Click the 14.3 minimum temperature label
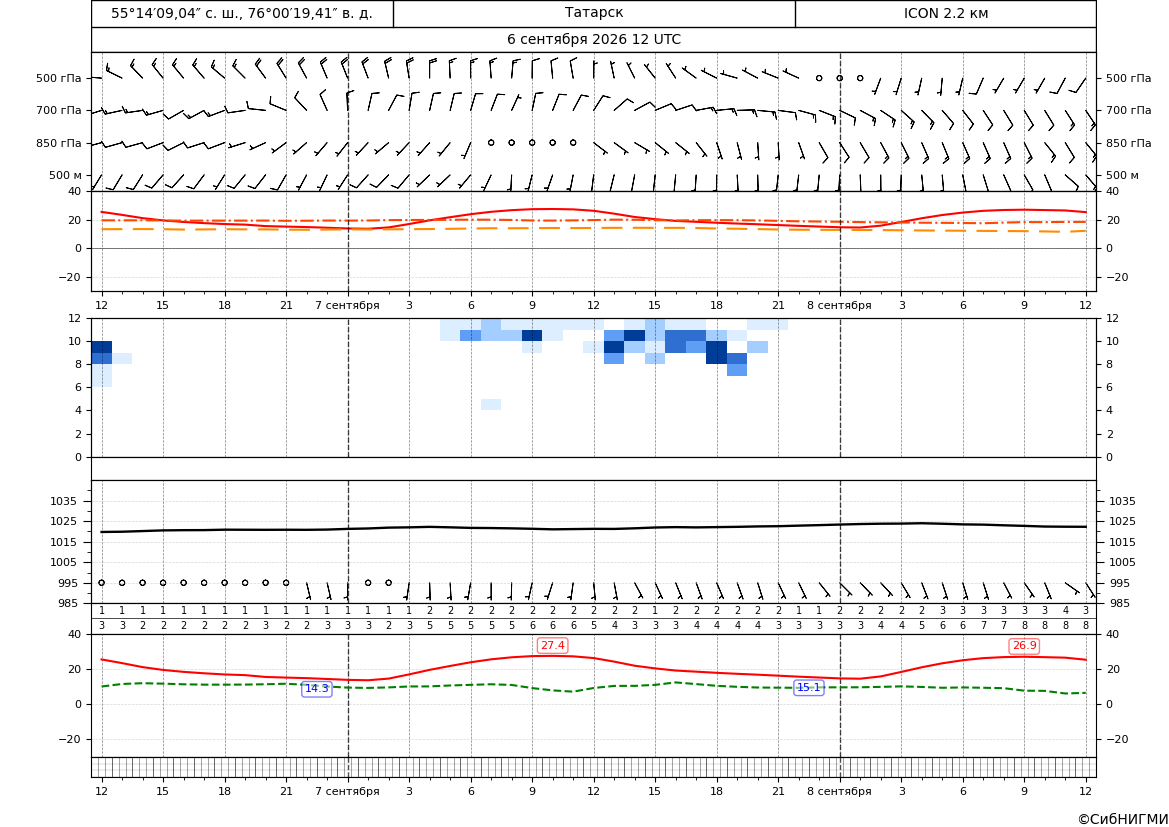 click(316, 688)
